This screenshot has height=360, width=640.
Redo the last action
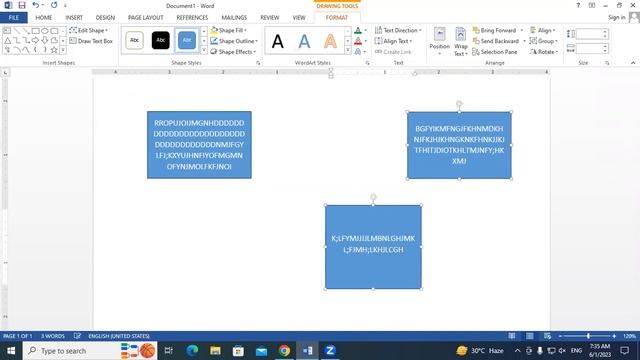pyautogui.click(x=54, y=5)
